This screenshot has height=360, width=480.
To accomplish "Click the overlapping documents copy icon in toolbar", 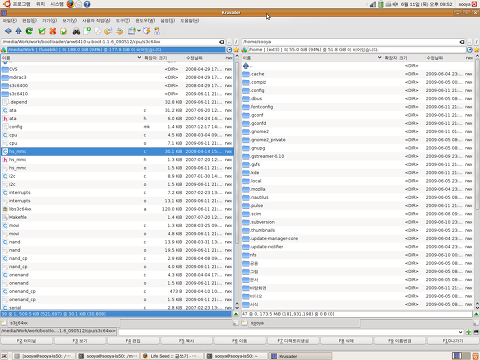I will coord(98,31).
